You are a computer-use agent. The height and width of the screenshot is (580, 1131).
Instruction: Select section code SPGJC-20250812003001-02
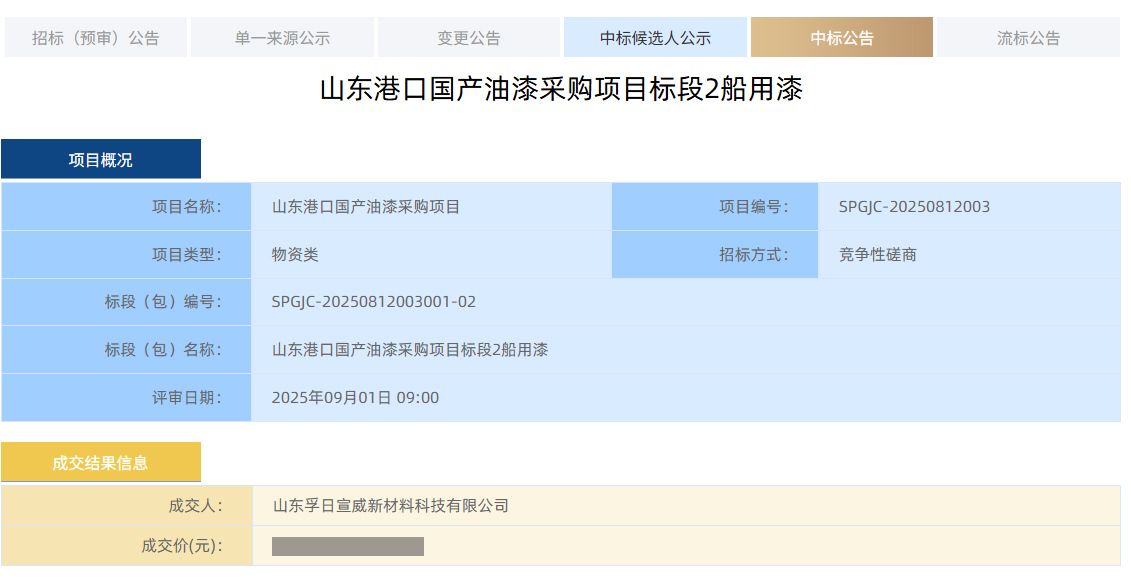click(x=373, y=302)
